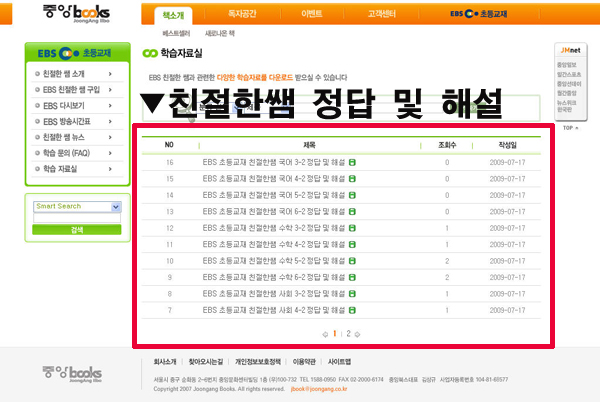Go to the next page with the right pagination arrow
The height and width of the screenshot is (402, 600).
(x=357, y=334)
